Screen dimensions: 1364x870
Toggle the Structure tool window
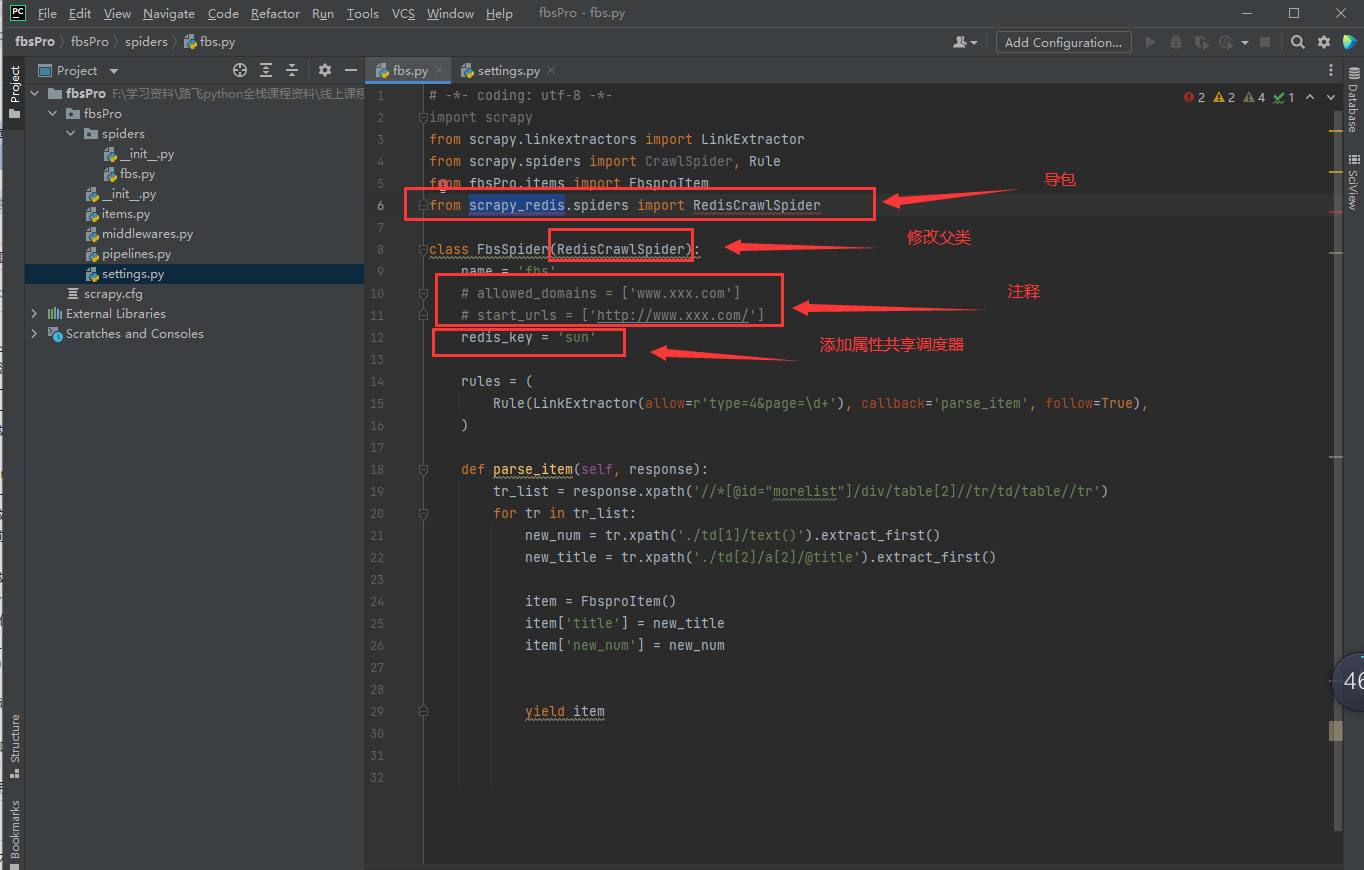(14, 744)
